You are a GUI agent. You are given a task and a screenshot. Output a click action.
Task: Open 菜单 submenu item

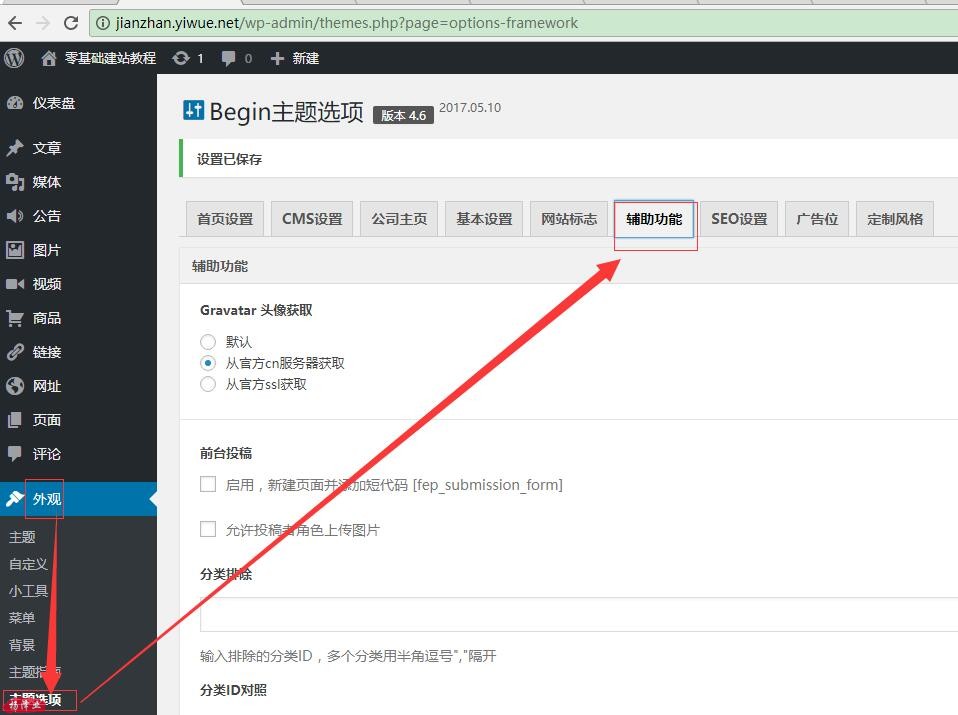22,617
